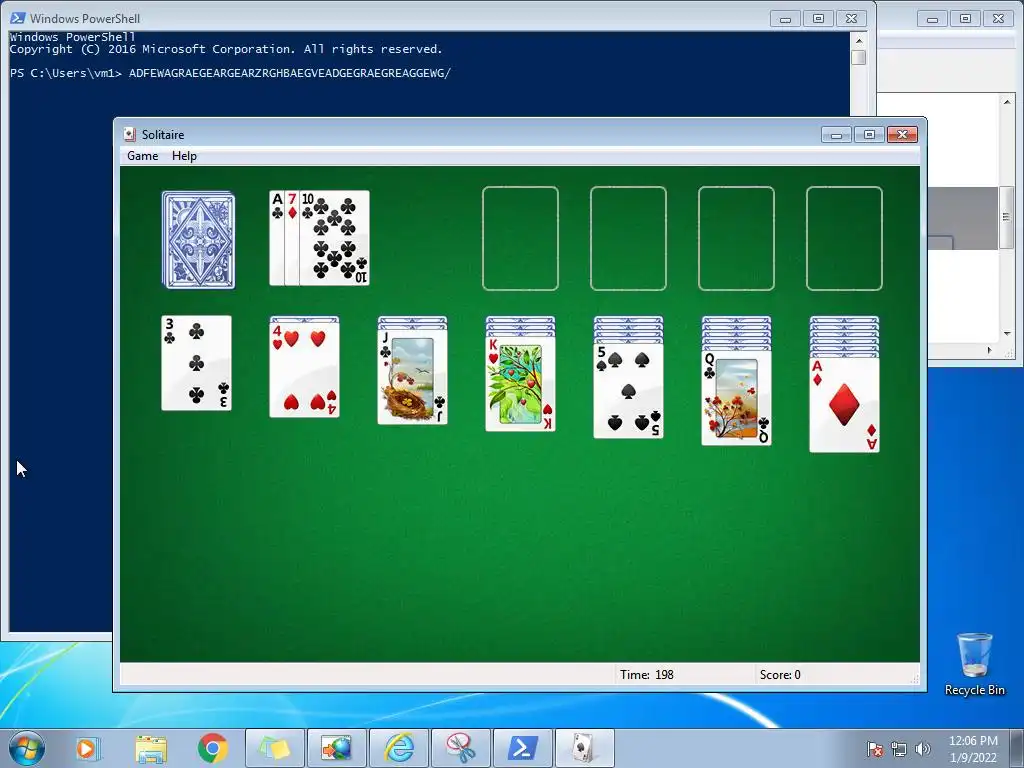The height and width of the screenshot is (768, 1024).
Task: Click the typed PowerShell command line text
Action: [x=290, y=73]
